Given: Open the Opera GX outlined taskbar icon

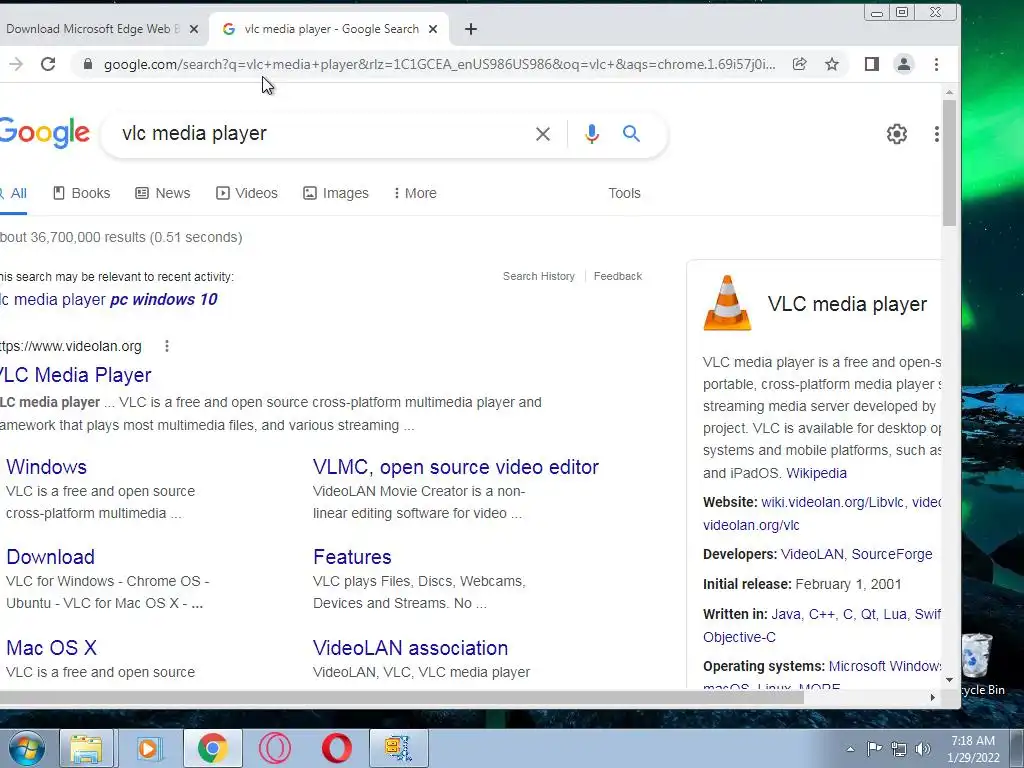Looking at the screenshot, I should [x=274, y=748].
